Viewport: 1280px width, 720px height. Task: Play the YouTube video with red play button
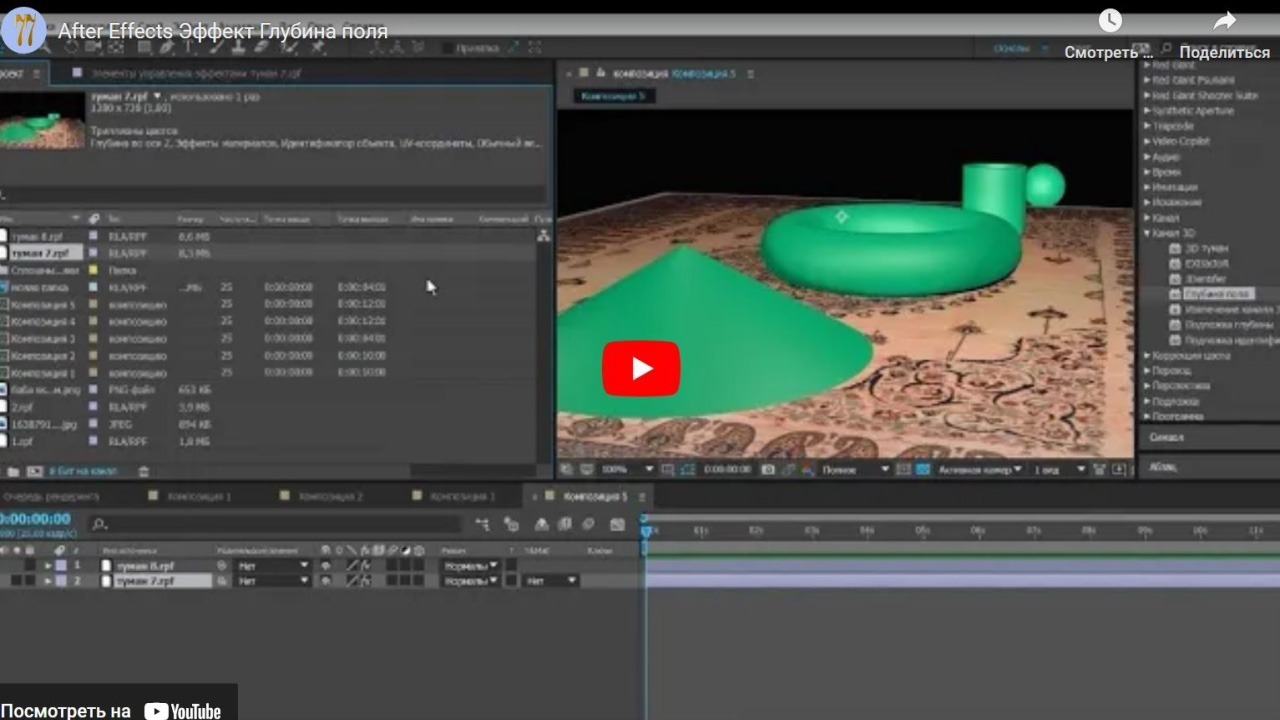pos(641,369)
